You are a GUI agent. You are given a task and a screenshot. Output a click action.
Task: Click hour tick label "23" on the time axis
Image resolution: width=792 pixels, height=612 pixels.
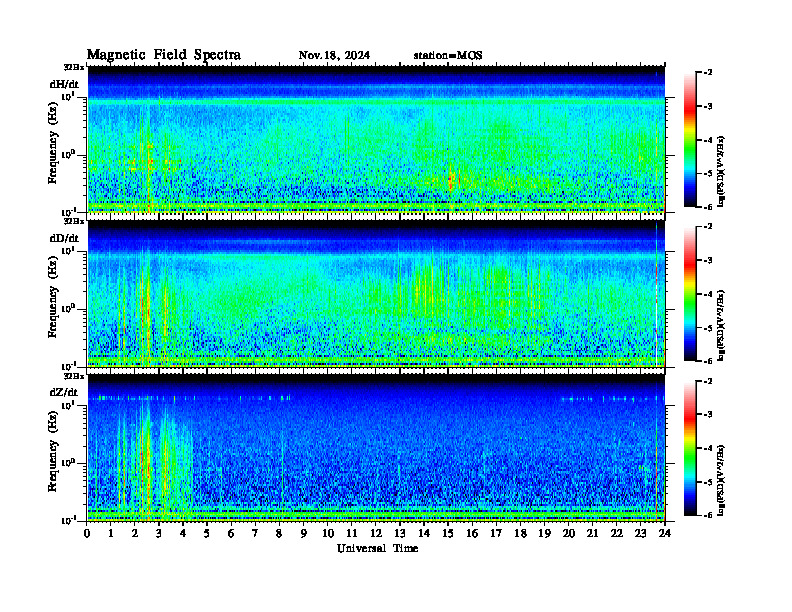pyautogui.click(x=640, y=534)
